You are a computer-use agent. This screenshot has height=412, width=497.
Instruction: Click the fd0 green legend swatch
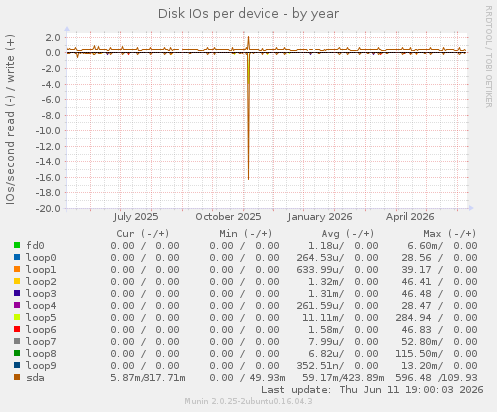tap(17, 245)
